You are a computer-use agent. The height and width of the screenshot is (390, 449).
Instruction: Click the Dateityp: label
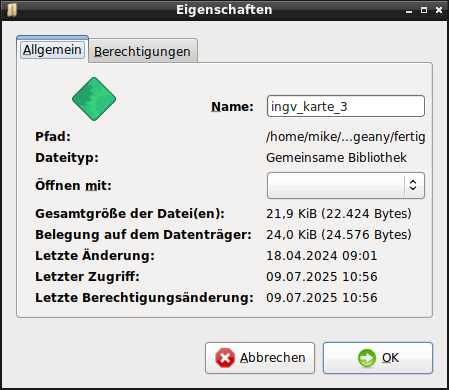tap(67, 158)
